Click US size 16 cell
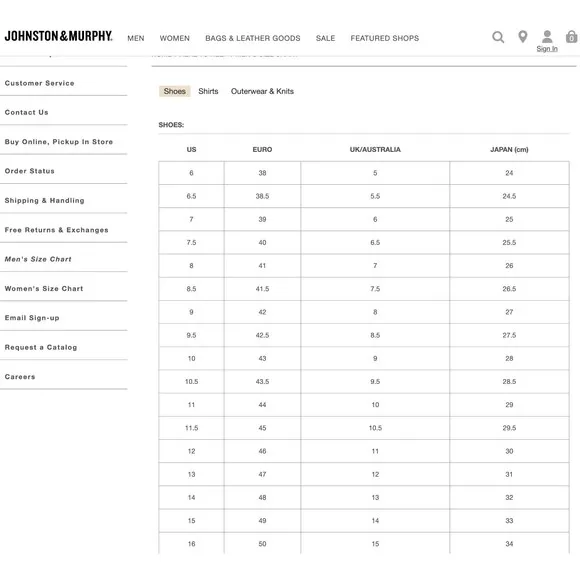580x580 pixels. tap(191, 544)
